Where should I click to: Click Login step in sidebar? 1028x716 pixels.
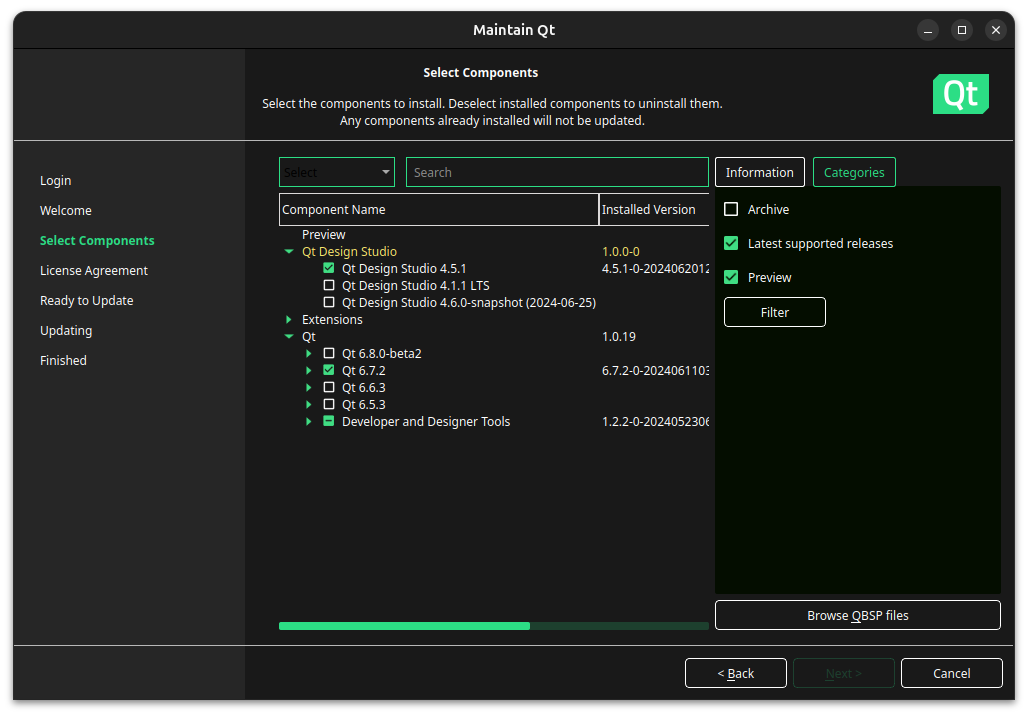click(x=56, y=180)
